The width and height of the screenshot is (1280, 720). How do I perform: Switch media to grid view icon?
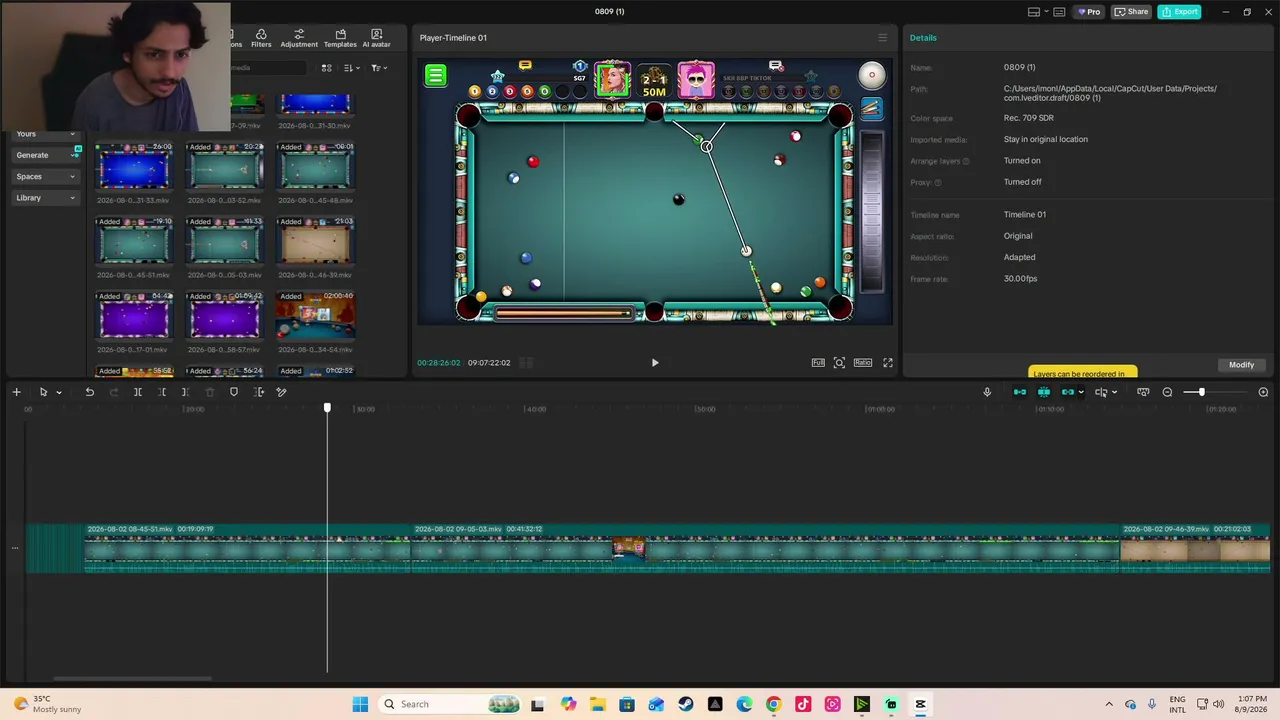point(326,68)
